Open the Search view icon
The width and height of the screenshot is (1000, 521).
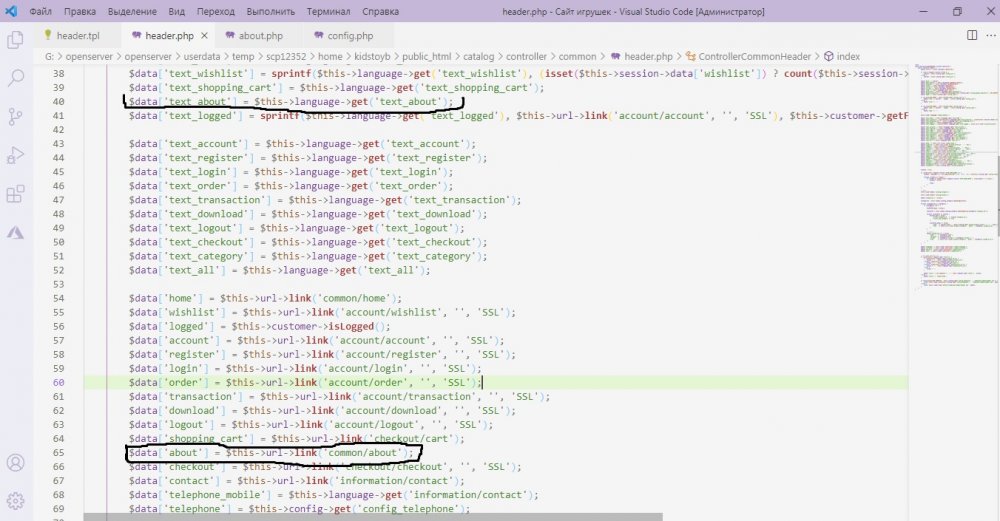click(15, 78)
